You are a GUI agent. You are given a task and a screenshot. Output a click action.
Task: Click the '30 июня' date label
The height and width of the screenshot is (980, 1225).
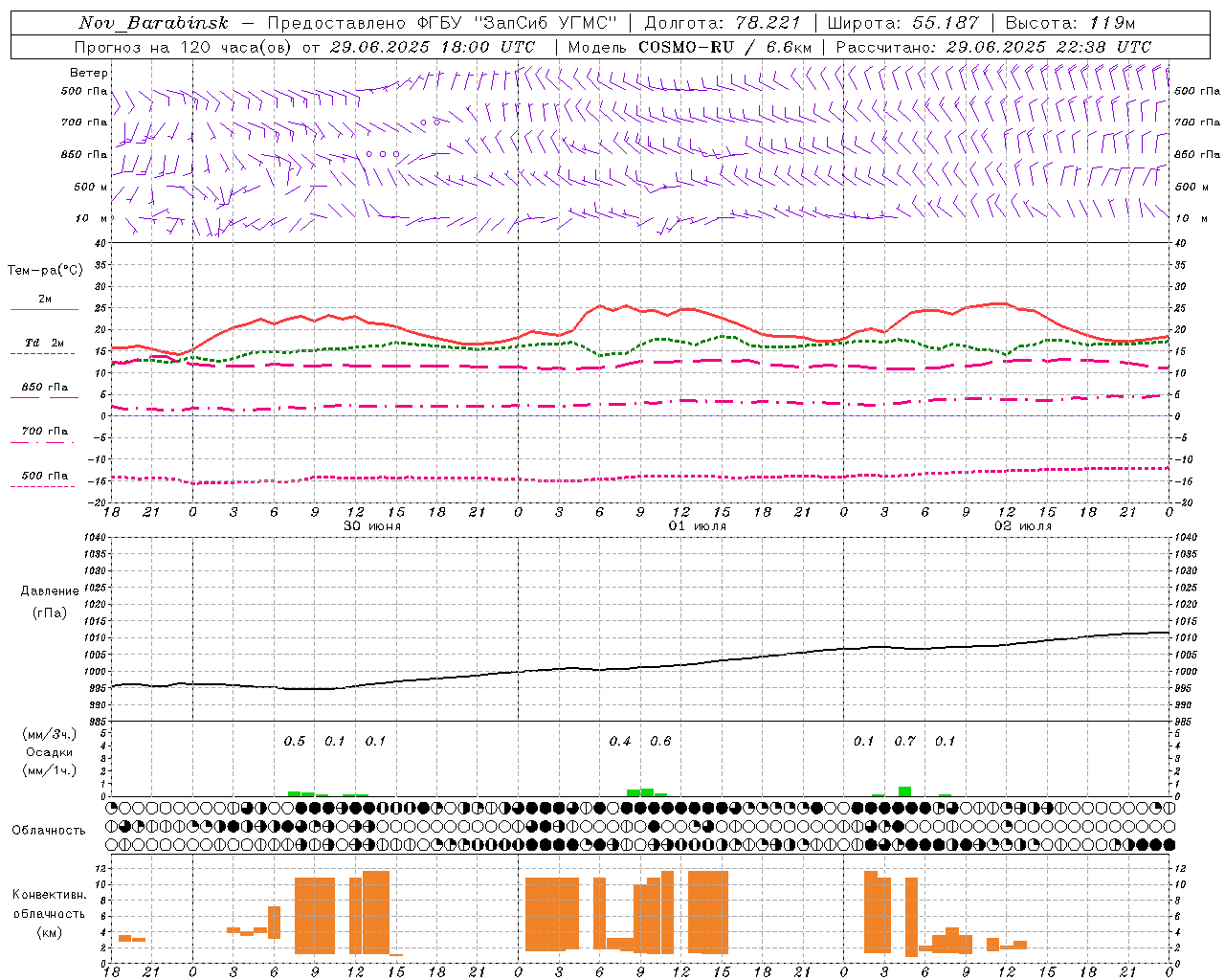(x=372, y=526)
